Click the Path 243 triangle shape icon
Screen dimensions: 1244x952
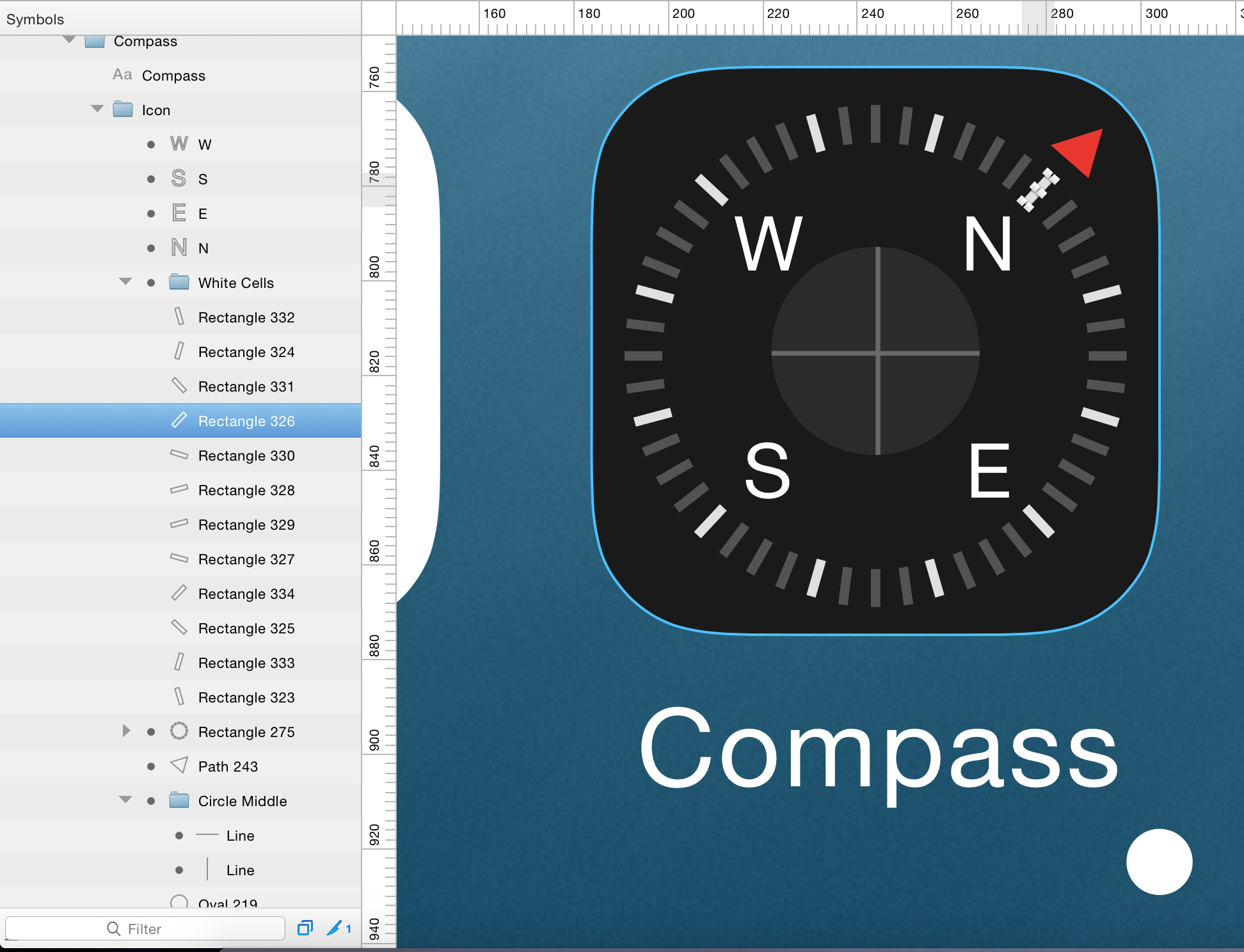(x=179, y=766)
